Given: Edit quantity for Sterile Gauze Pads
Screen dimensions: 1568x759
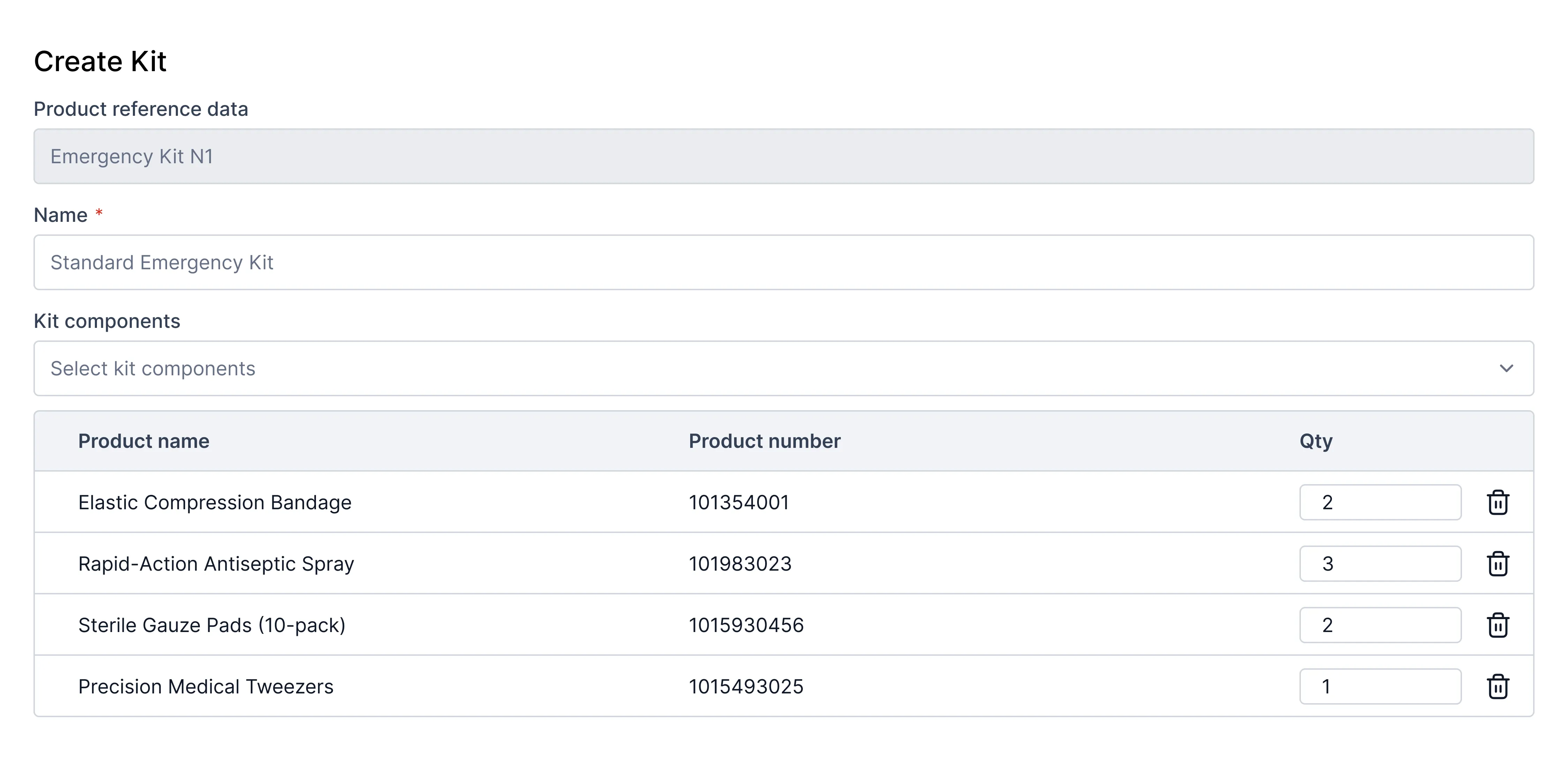Looking at the screenshot, I should tap(1379, 625).
